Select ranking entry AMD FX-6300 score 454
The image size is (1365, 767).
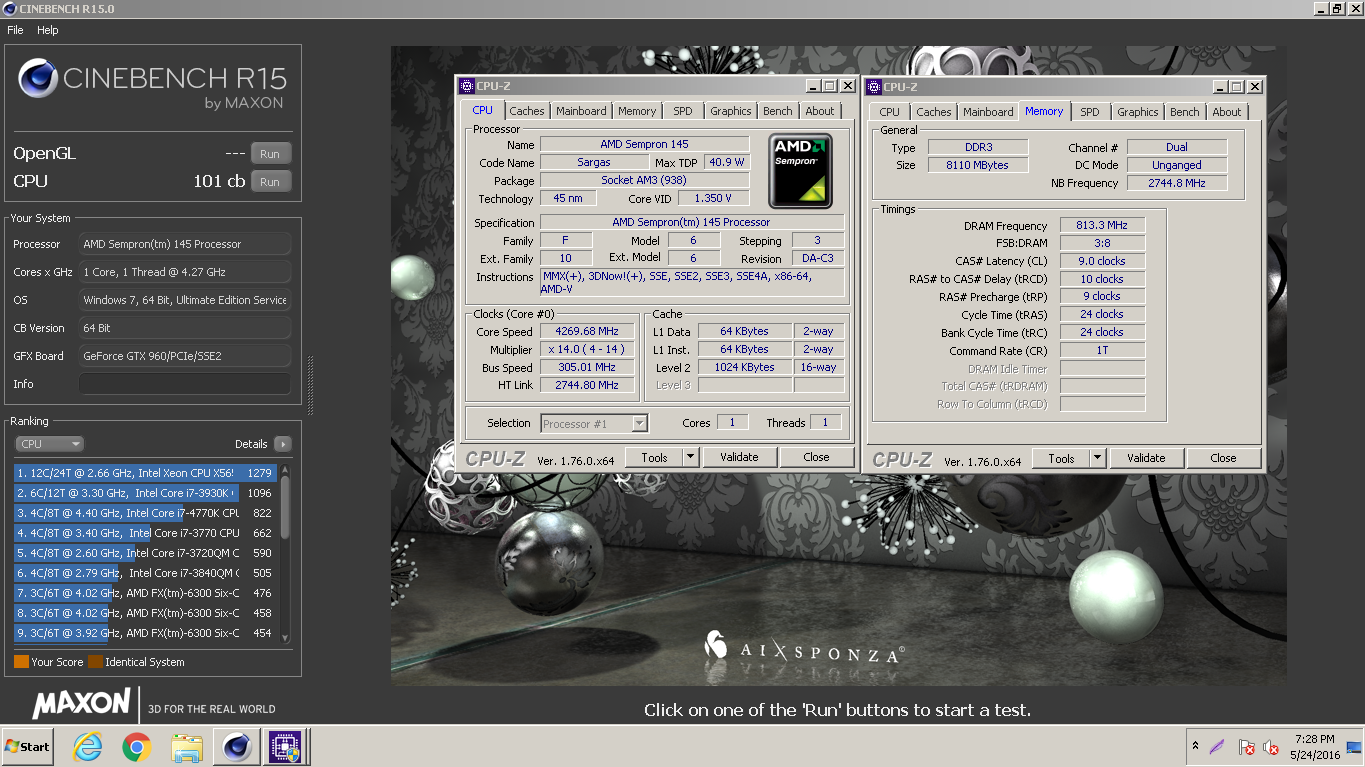pos(145,633)
